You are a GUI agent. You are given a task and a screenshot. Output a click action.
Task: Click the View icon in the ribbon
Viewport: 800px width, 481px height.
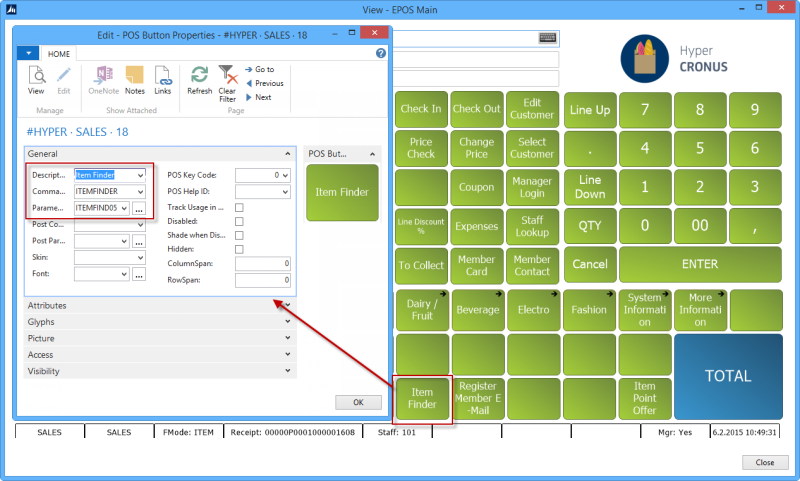coord(36,75)
